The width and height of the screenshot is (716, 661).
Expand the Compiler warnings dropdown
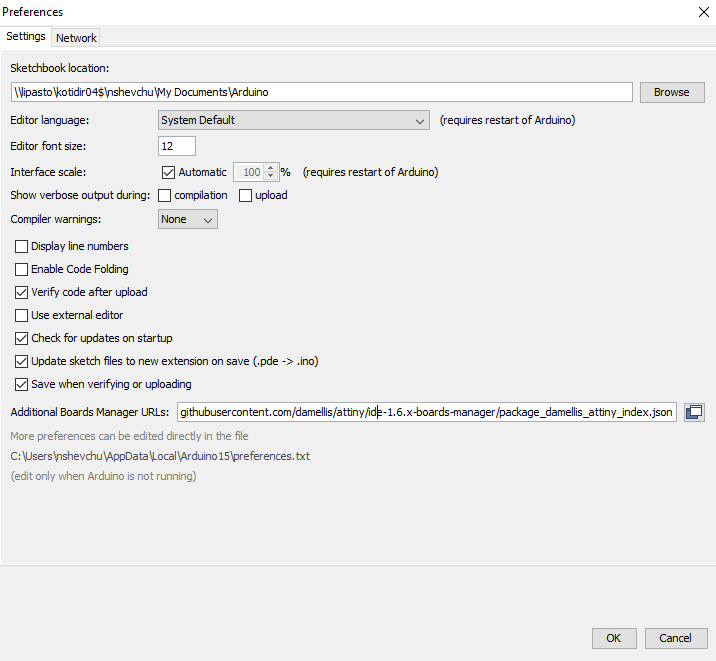click(188, 219)
